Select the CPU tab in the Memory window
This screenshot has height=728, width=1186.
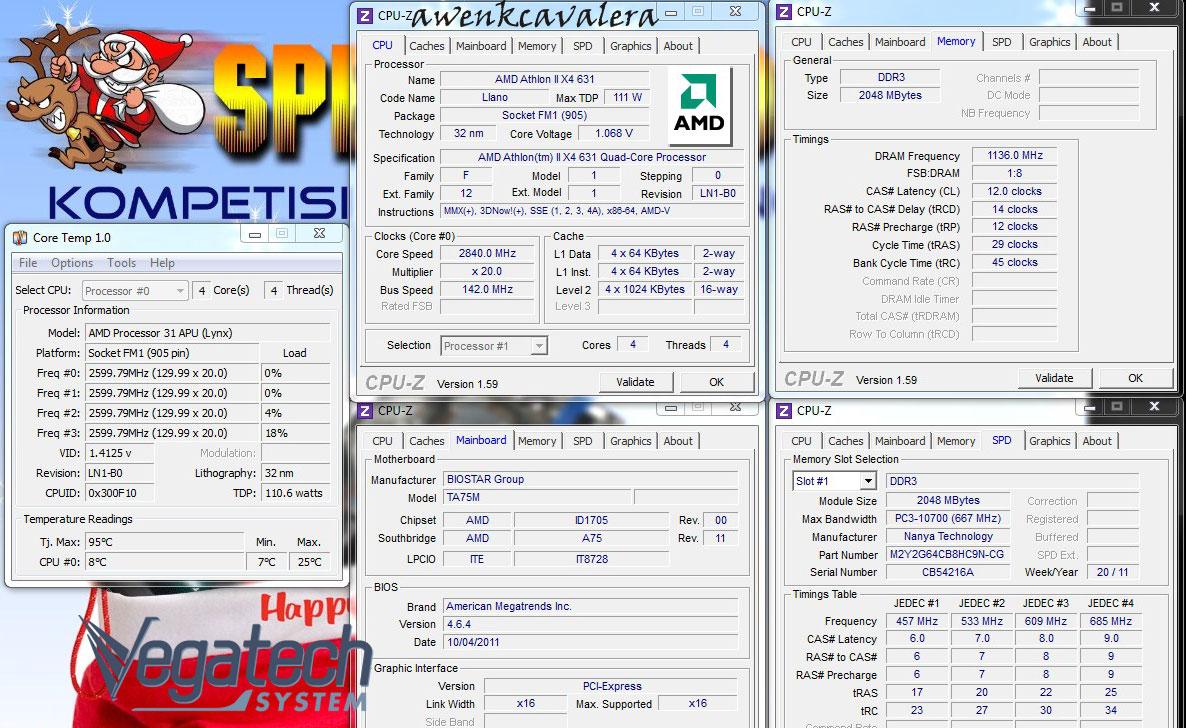click(801, 42)
